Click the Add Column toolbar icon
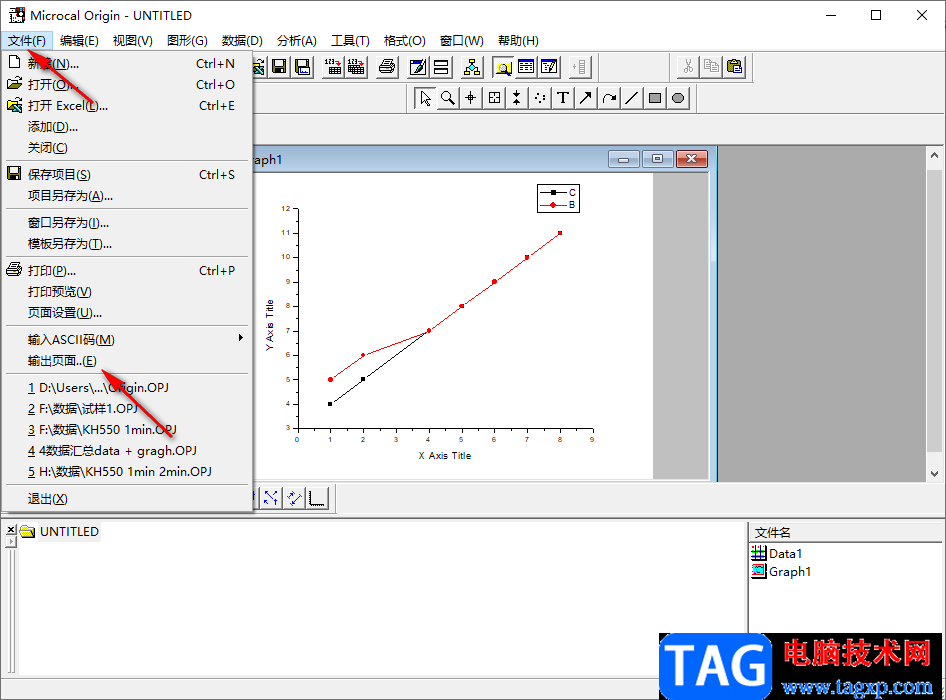This screenshot has height=700, width=946. [579, 66]
